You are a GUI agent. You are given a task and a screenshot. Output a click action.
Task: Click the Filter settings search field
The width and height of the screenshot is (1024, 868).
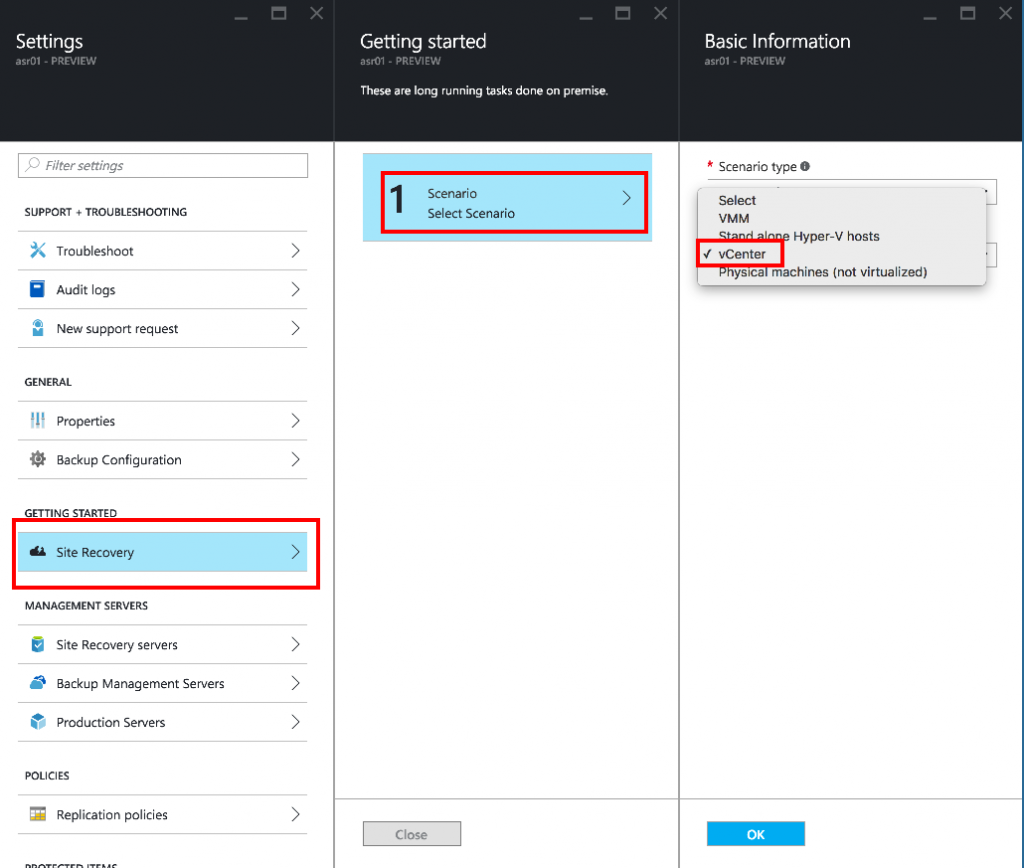coord(163,165)
